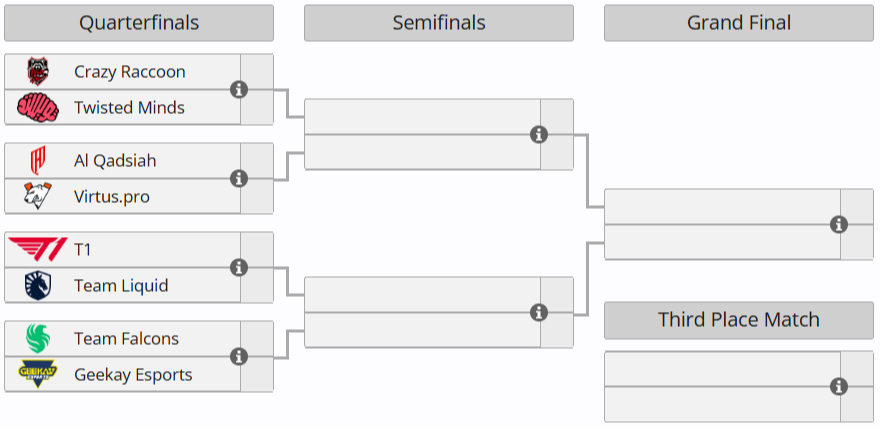Click the Al Qadsiah team logo

(38, 160)
